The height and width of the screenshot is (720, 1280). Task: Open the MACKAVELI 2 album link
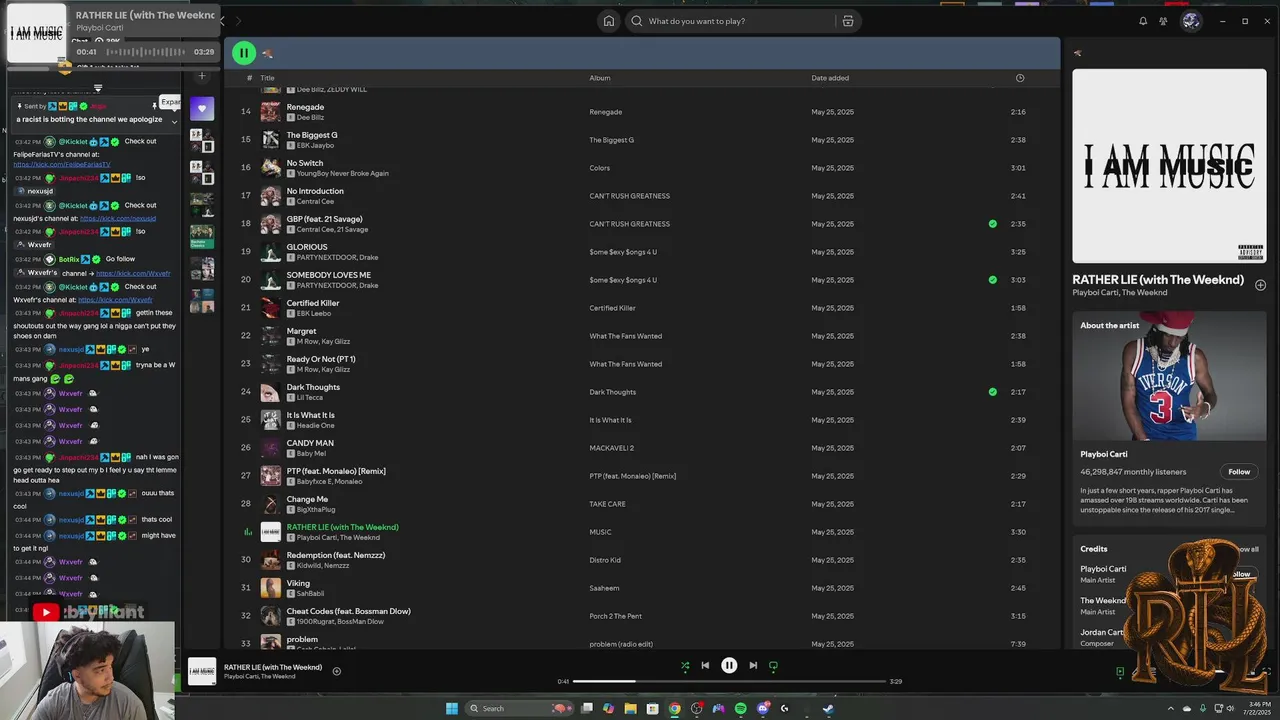point(612,448)
